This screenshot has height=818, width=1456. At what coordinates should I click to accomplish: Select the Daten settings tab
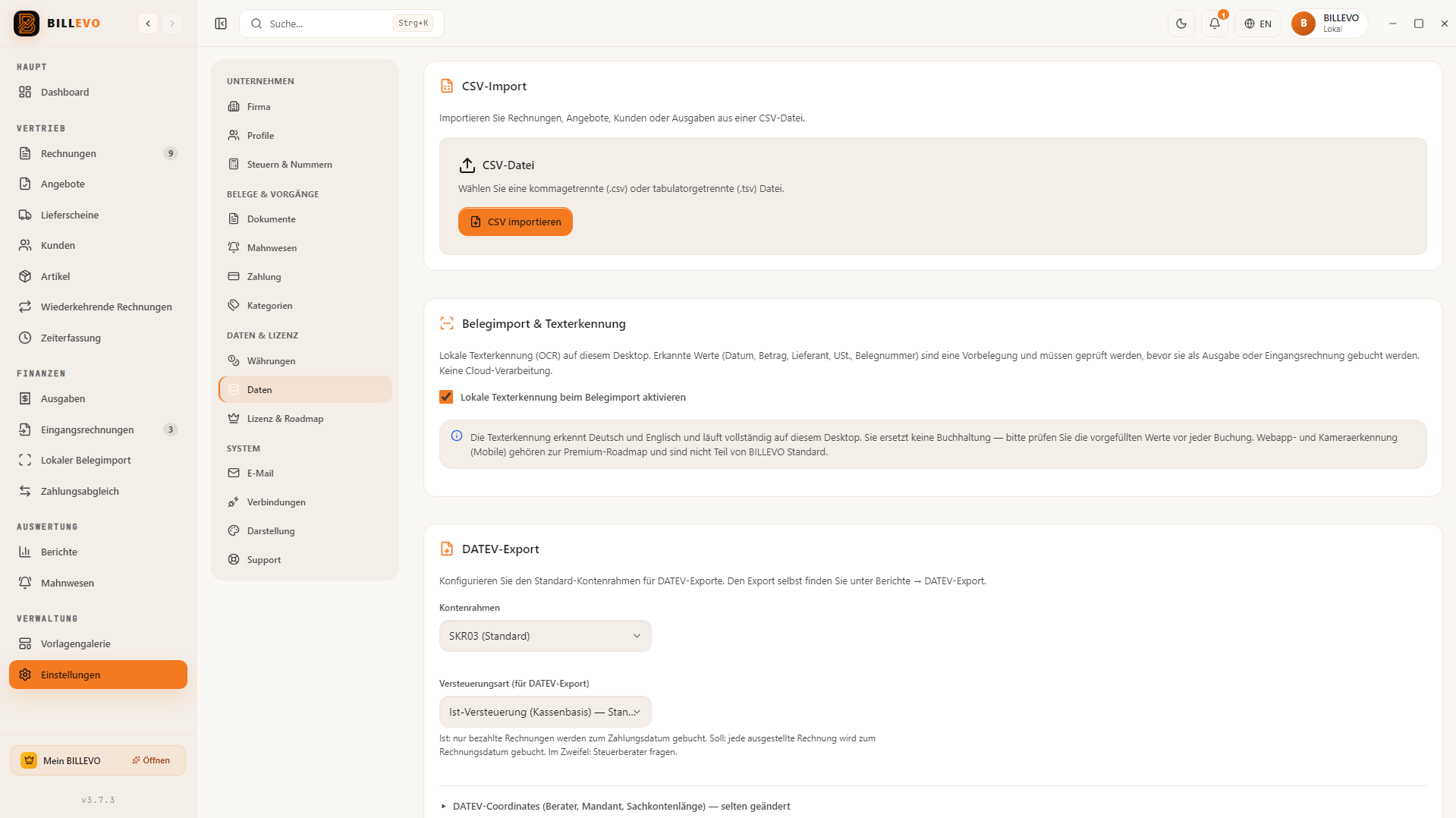pos(305,390)
